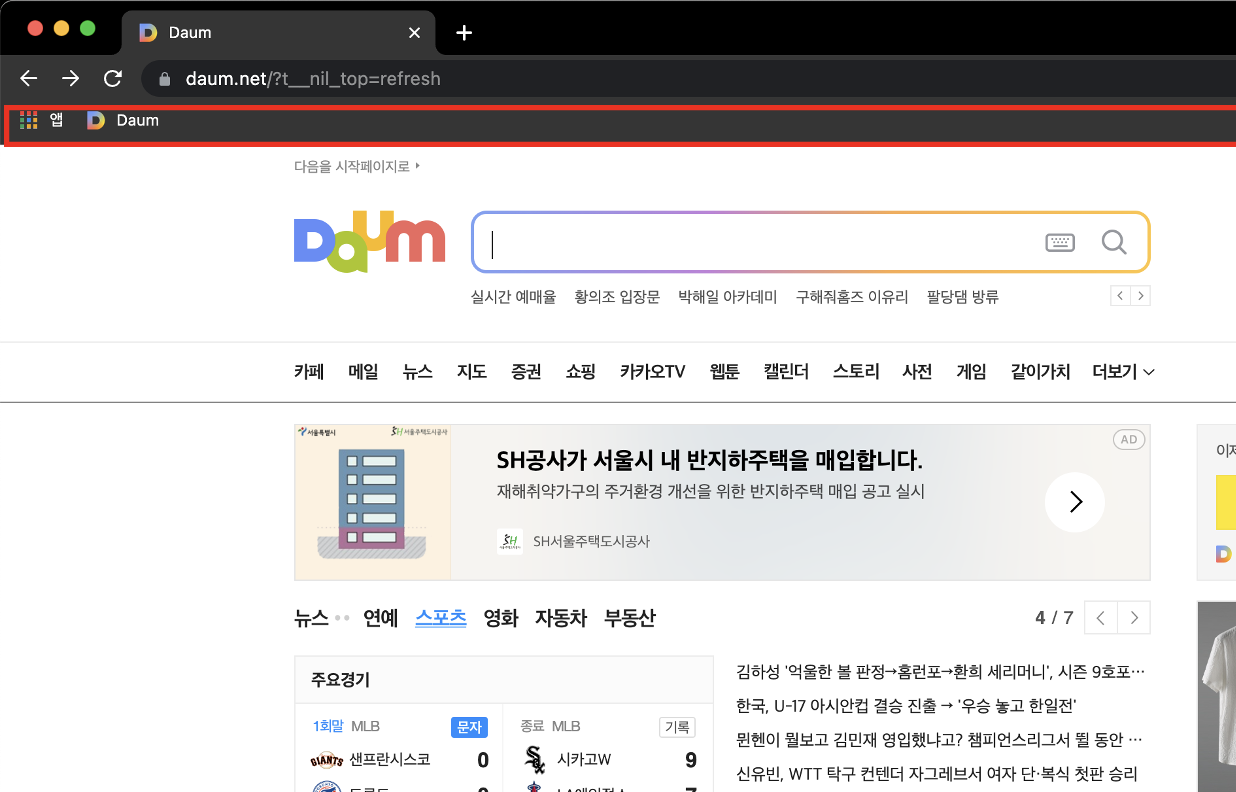Switch to the 부동산 content tab

point(630,618)
